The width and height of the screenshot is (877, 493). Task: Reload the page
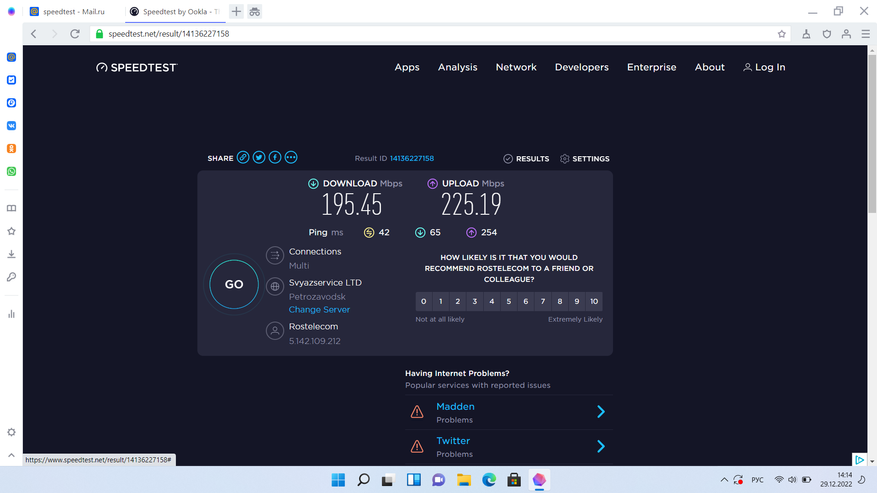pos(74,34)
